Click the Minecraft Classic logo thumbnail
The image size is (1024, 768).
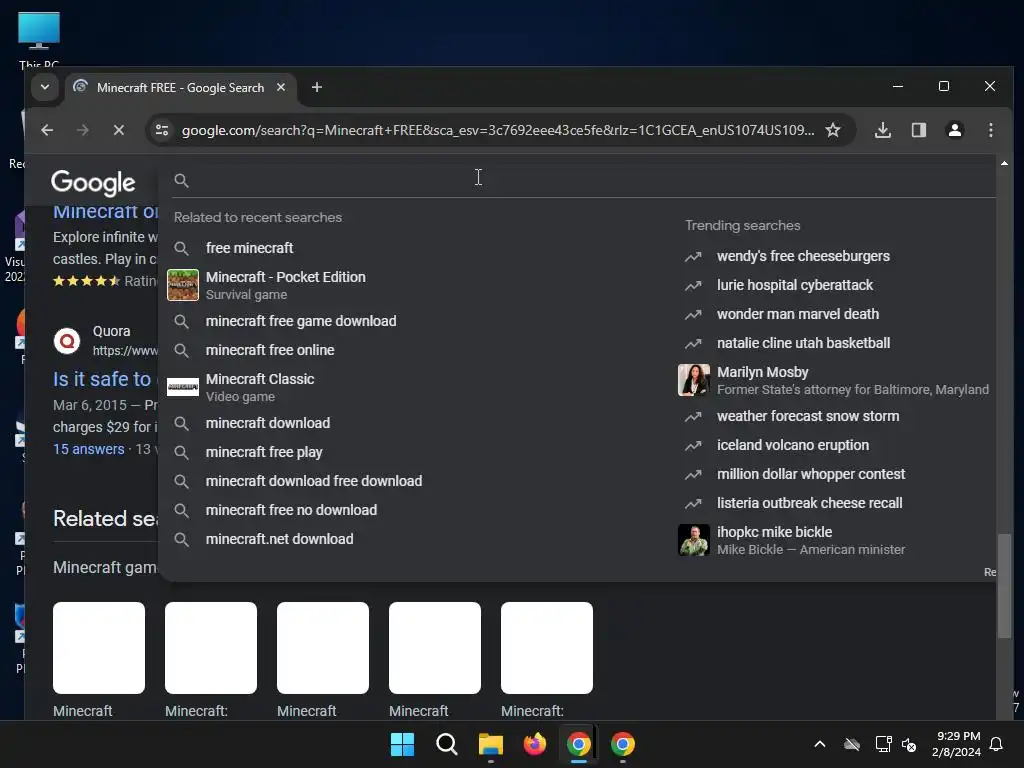pos(183,387)
